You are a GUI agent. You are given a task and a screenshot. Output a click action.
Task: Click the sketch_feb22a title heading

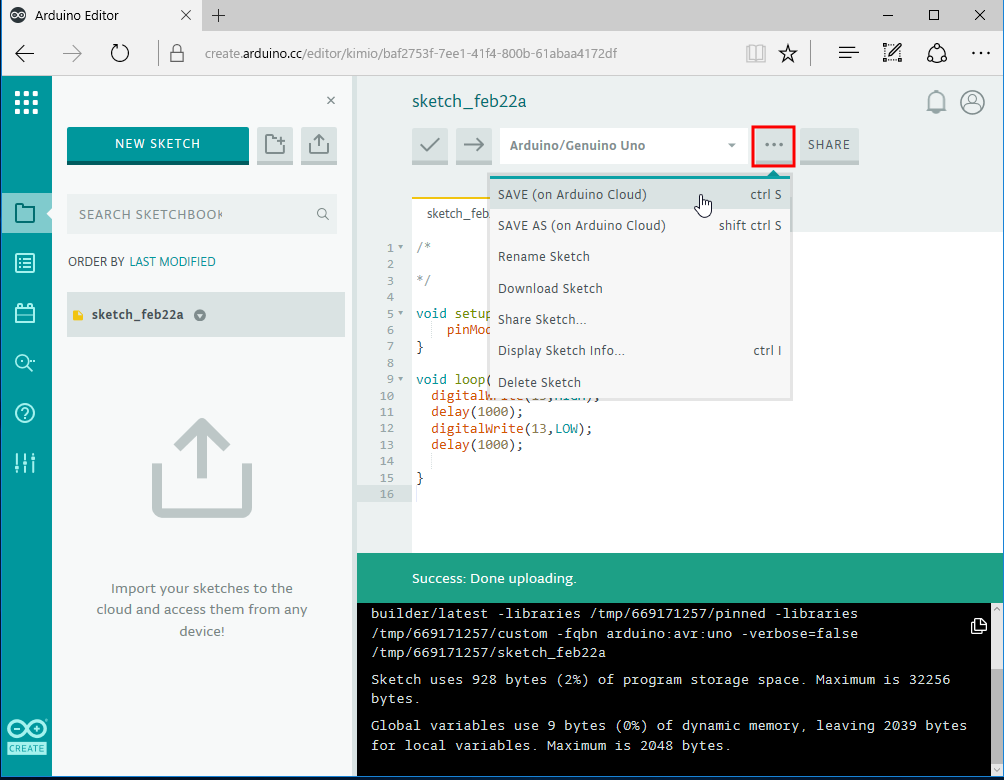469,101
